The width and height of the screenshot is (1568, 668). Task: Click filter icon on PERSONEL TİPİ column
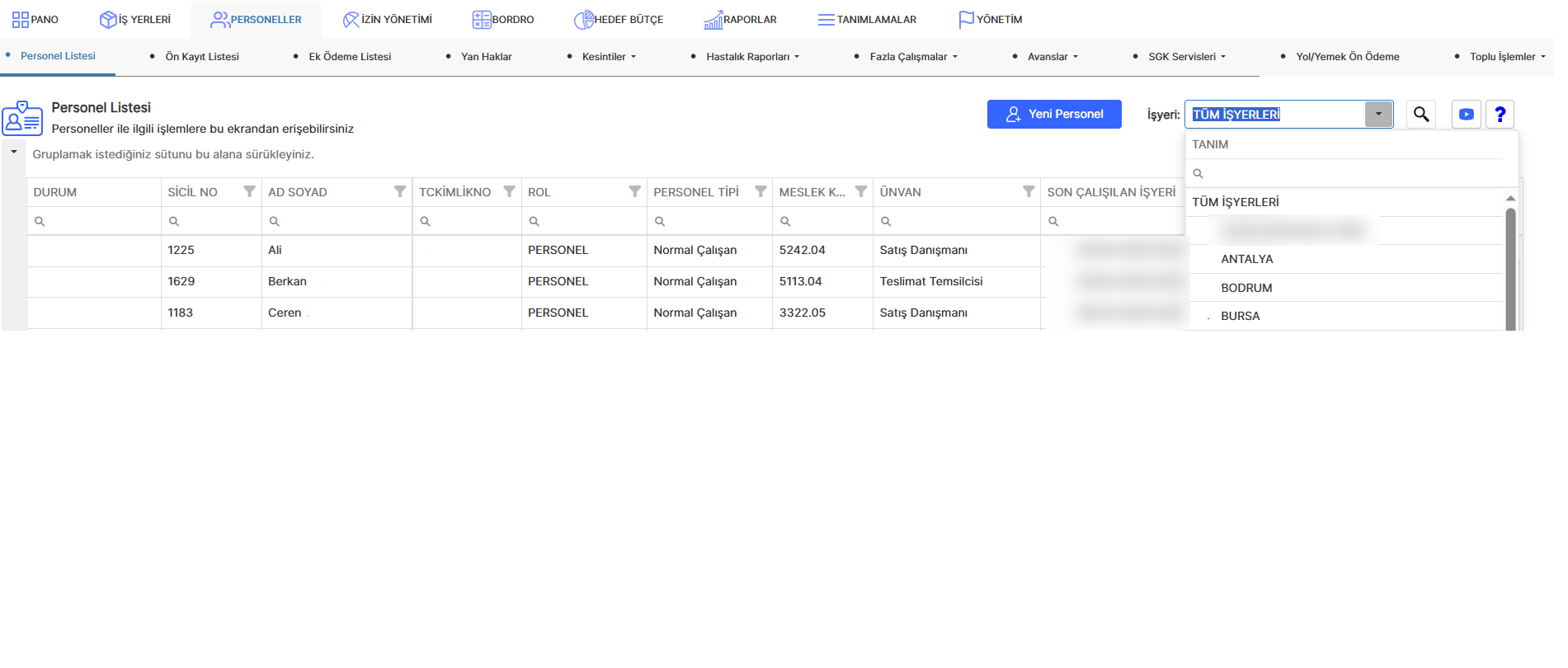click(760, 191)
